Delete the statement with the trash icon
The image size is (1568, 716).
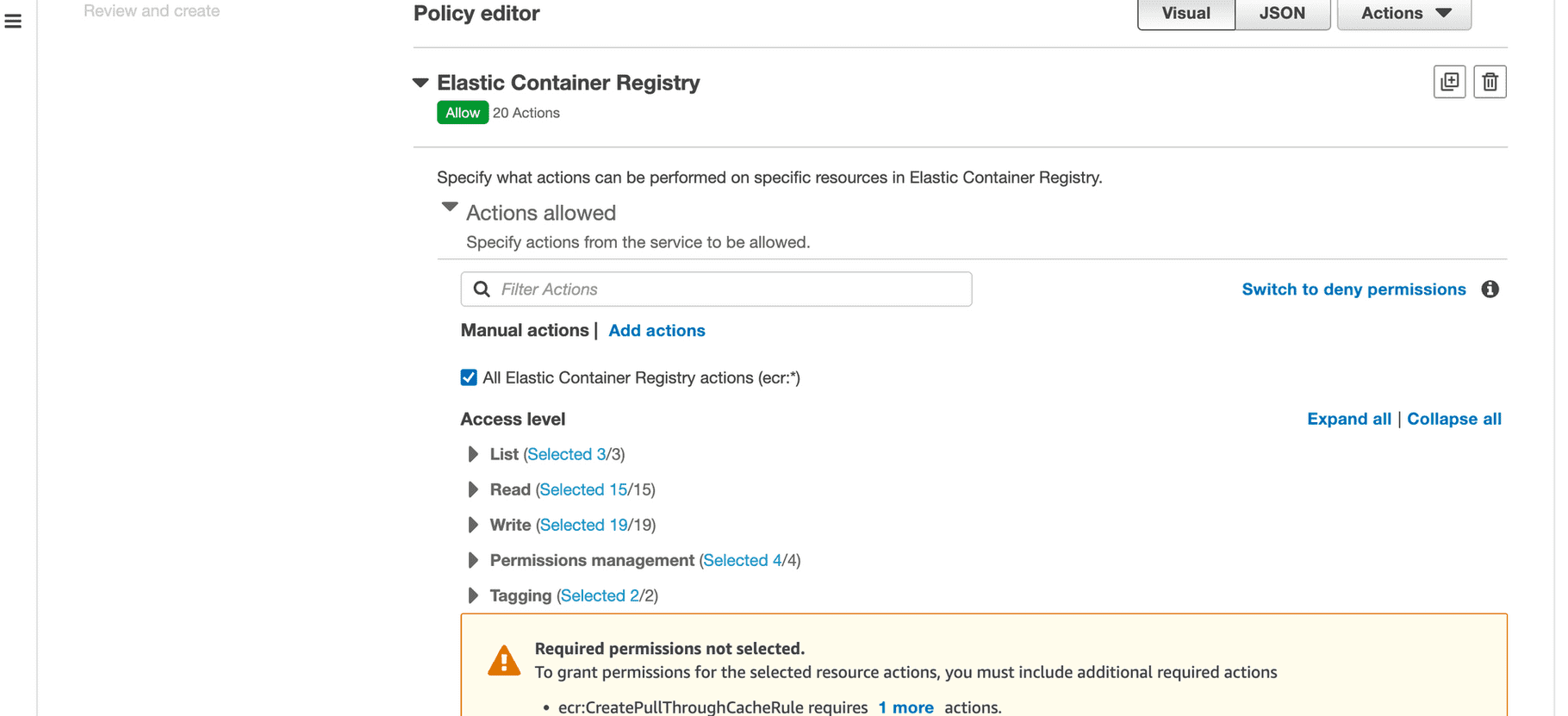point(1490,81)
